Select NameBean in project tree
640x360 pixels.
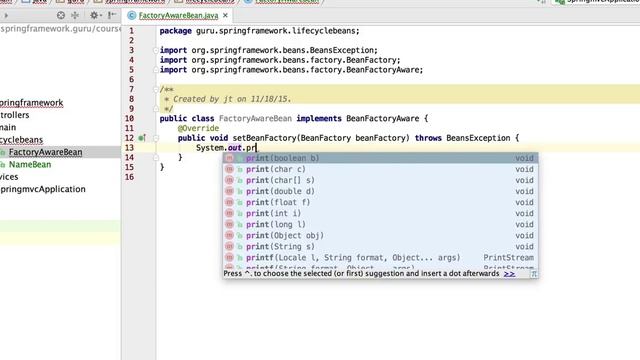pos(30,164)
